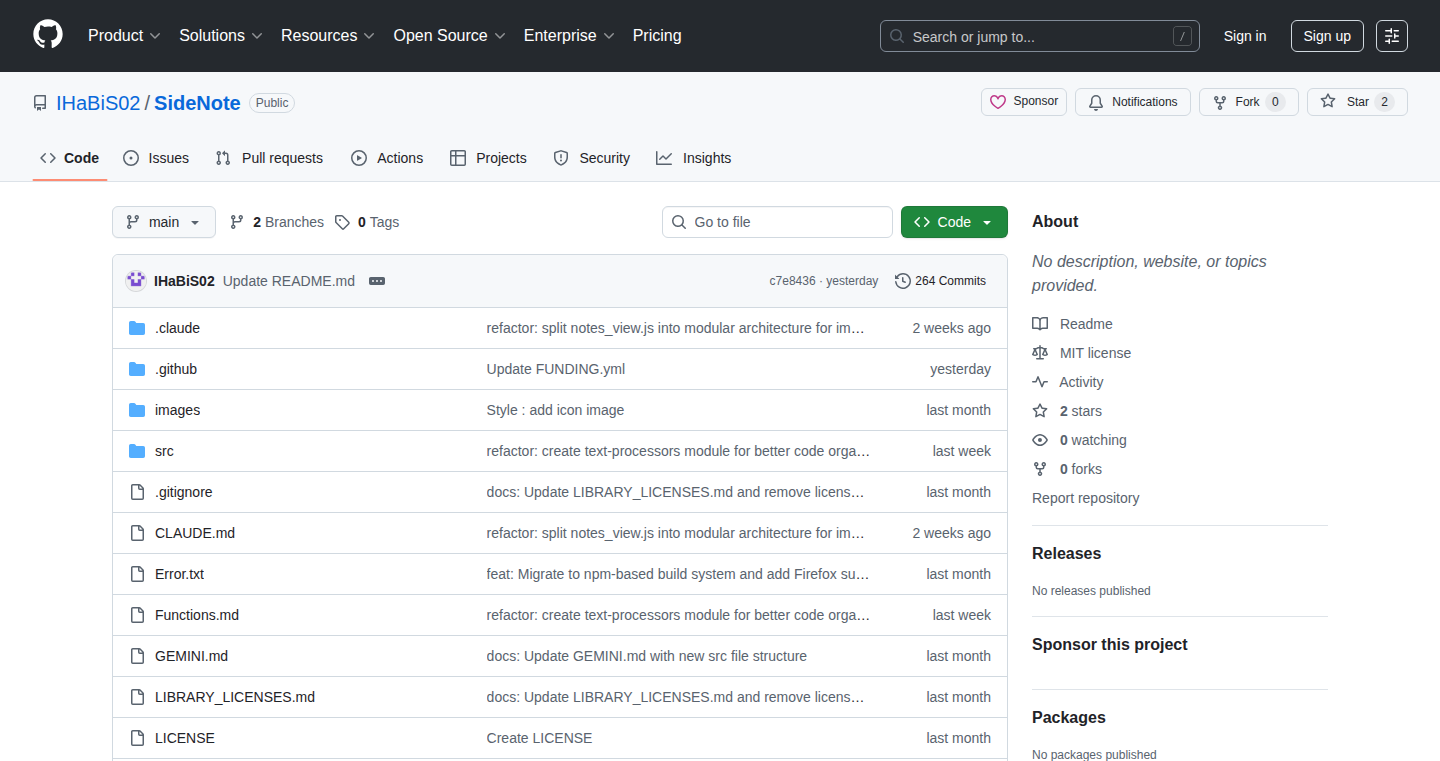Expand the Open Source menu
This screenshot has height=761, width=1440.
tap(449, 36)
